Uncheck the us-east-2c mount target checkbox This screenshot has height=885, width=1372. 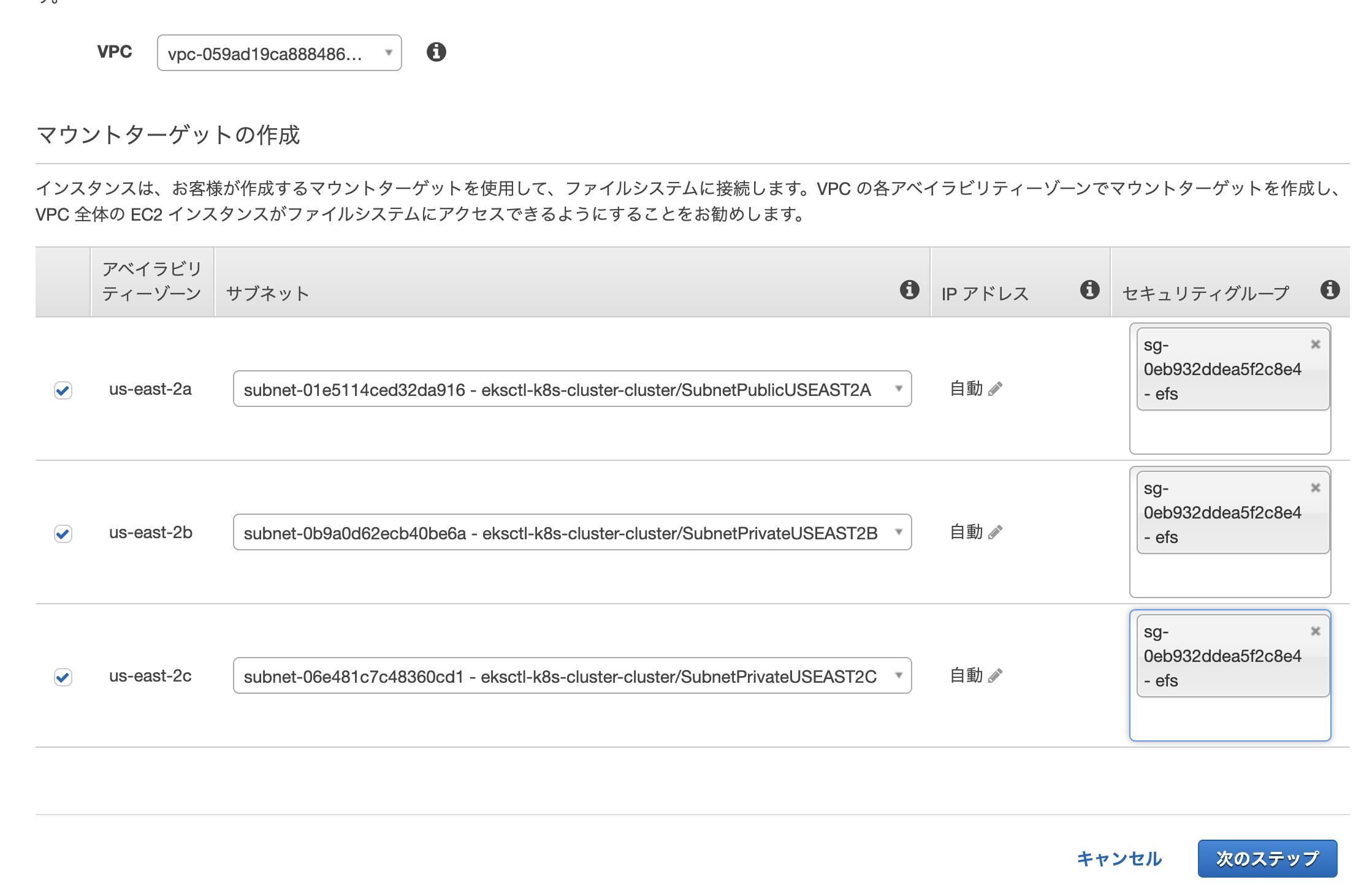[x=63, y=677]
